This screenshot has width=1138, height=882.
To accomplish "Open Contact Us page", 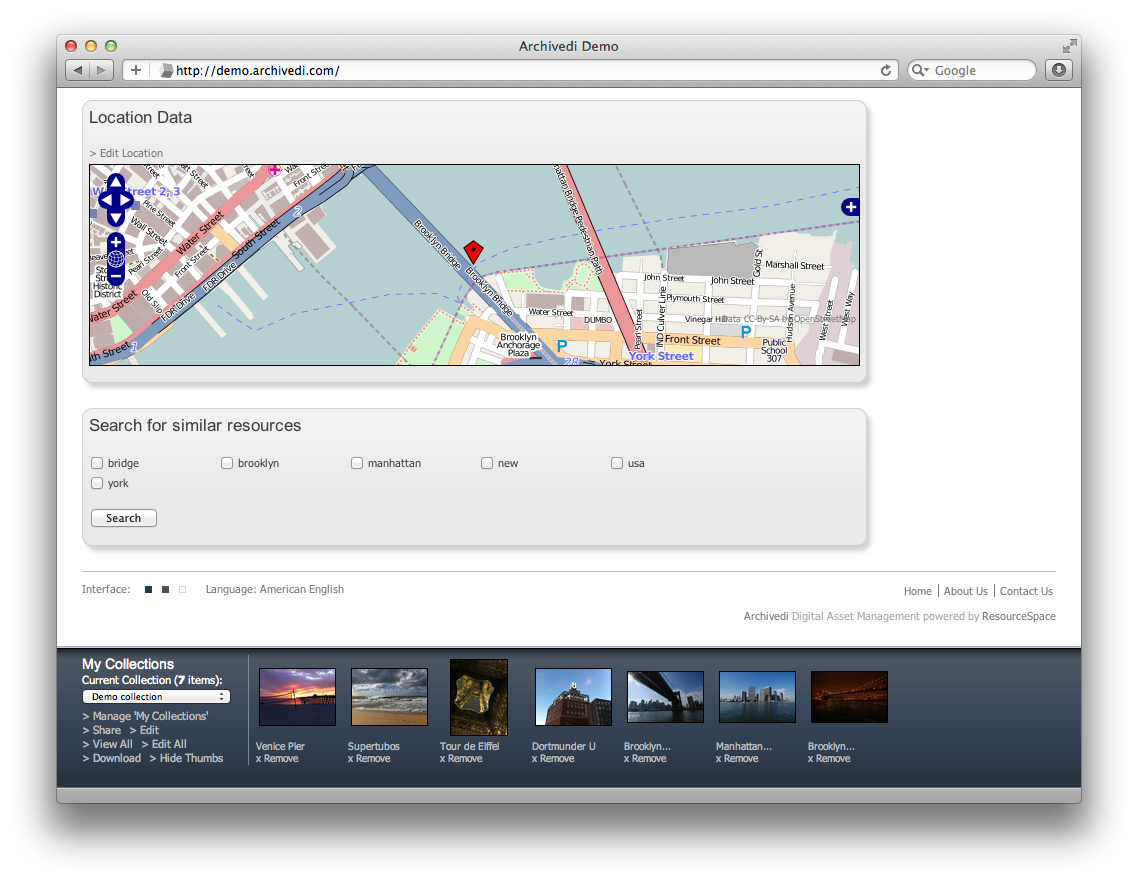I will click(1026, 592).
